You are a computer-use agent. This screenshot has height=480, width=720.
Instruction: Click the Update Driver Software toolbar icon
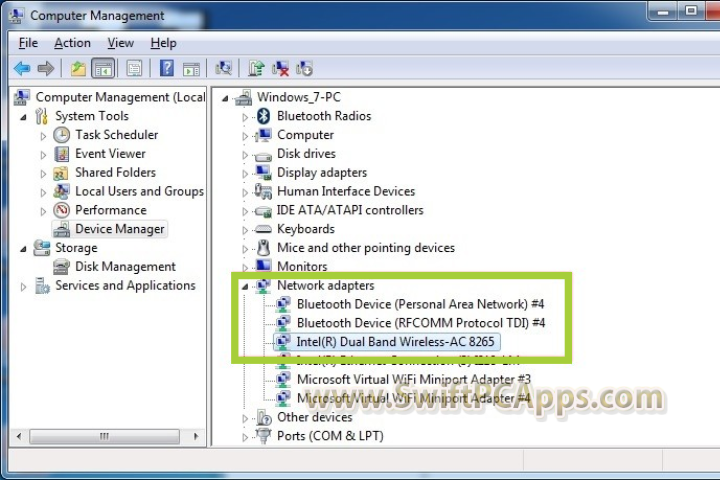pyautogui.click(x=256, y=68)
